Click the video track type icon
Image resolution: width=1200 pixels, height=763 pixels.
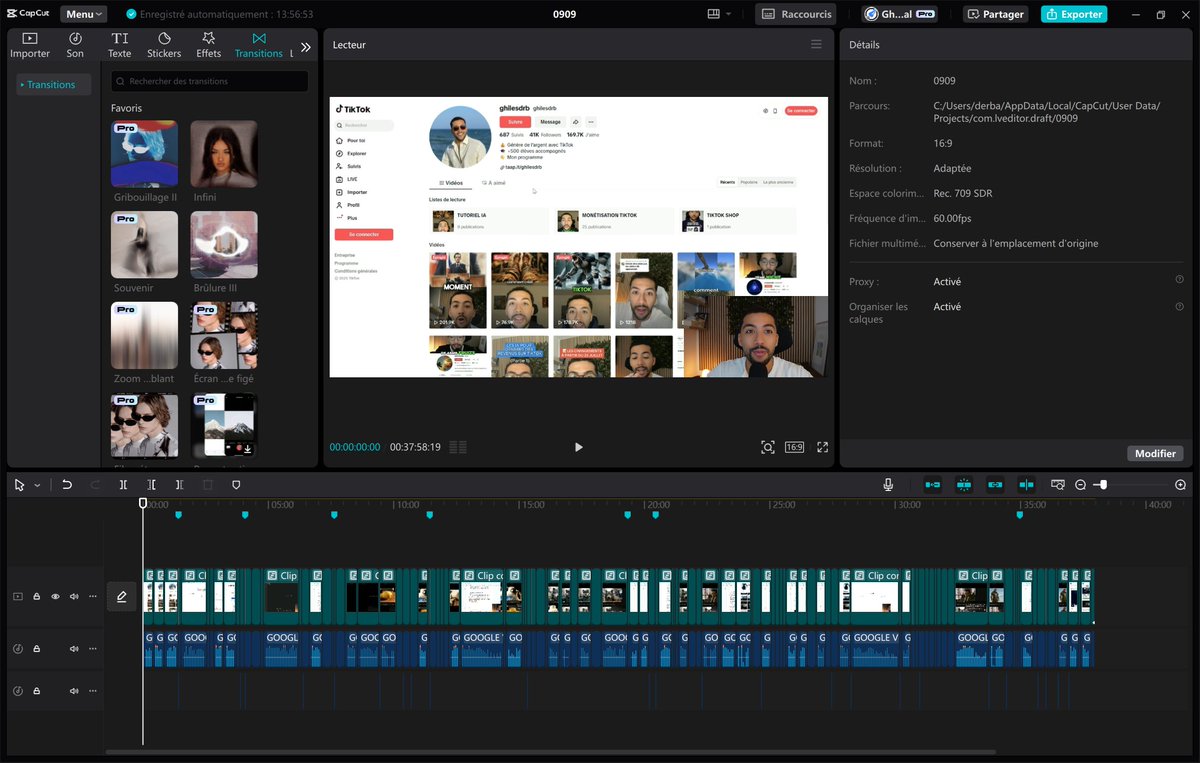click(x=17, y=596)
